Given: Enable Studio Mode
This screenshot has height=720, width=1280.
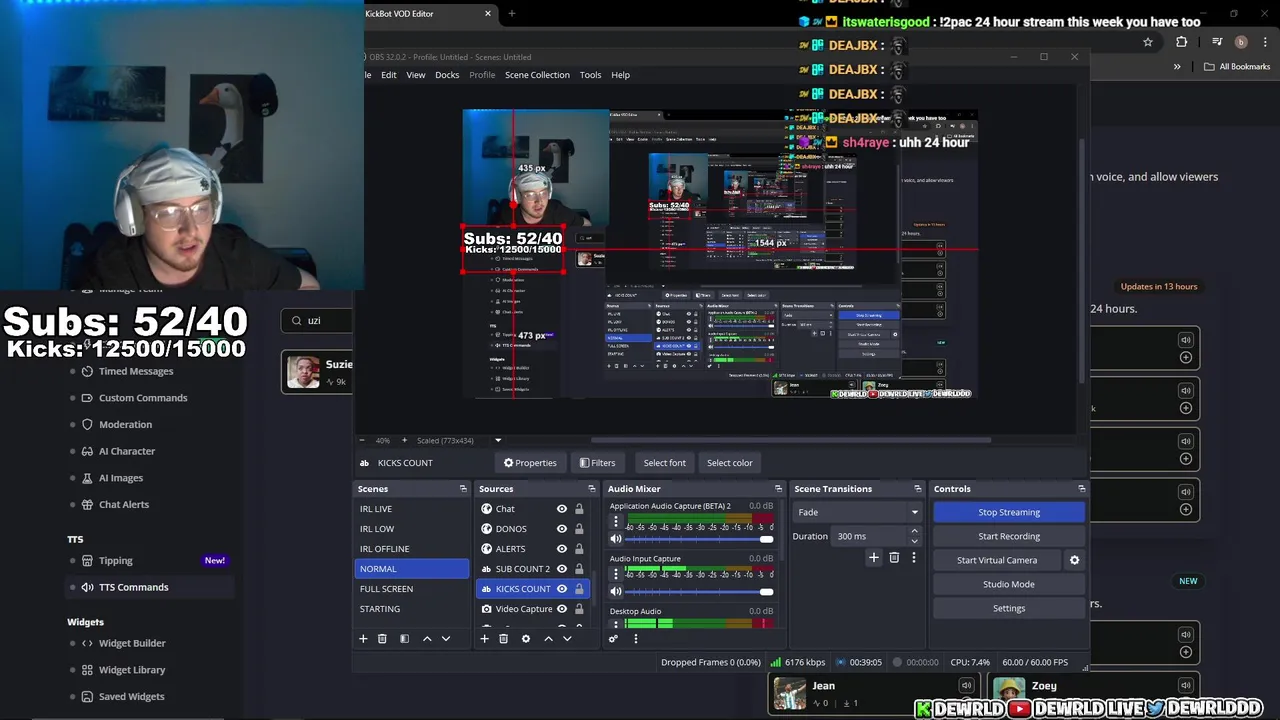Looking at the screenshot, I should 1009,584.
